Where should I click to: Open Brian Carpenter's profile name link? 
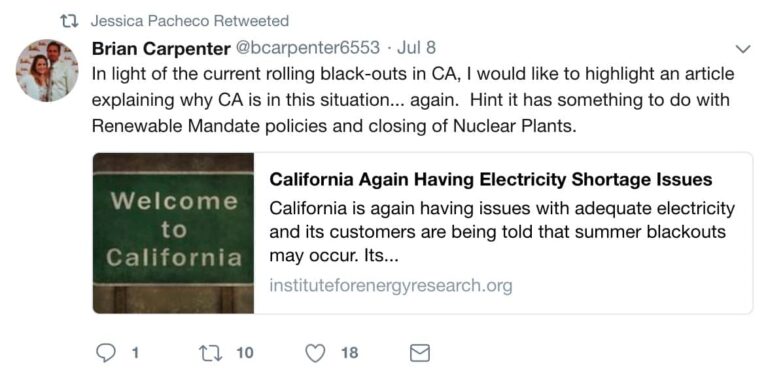click(x=161, y=48)
